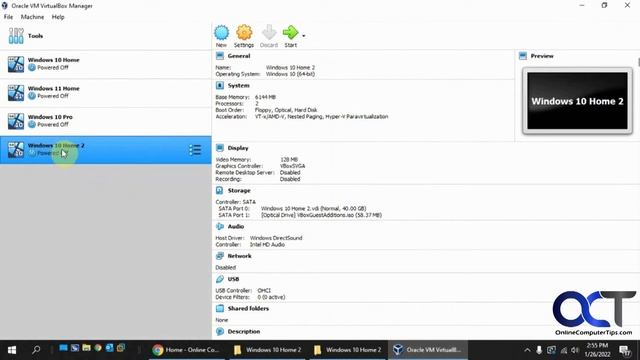The height and width of the screenshot is (360, 640).
Task: Click the Description section icon
Action: 220,331
